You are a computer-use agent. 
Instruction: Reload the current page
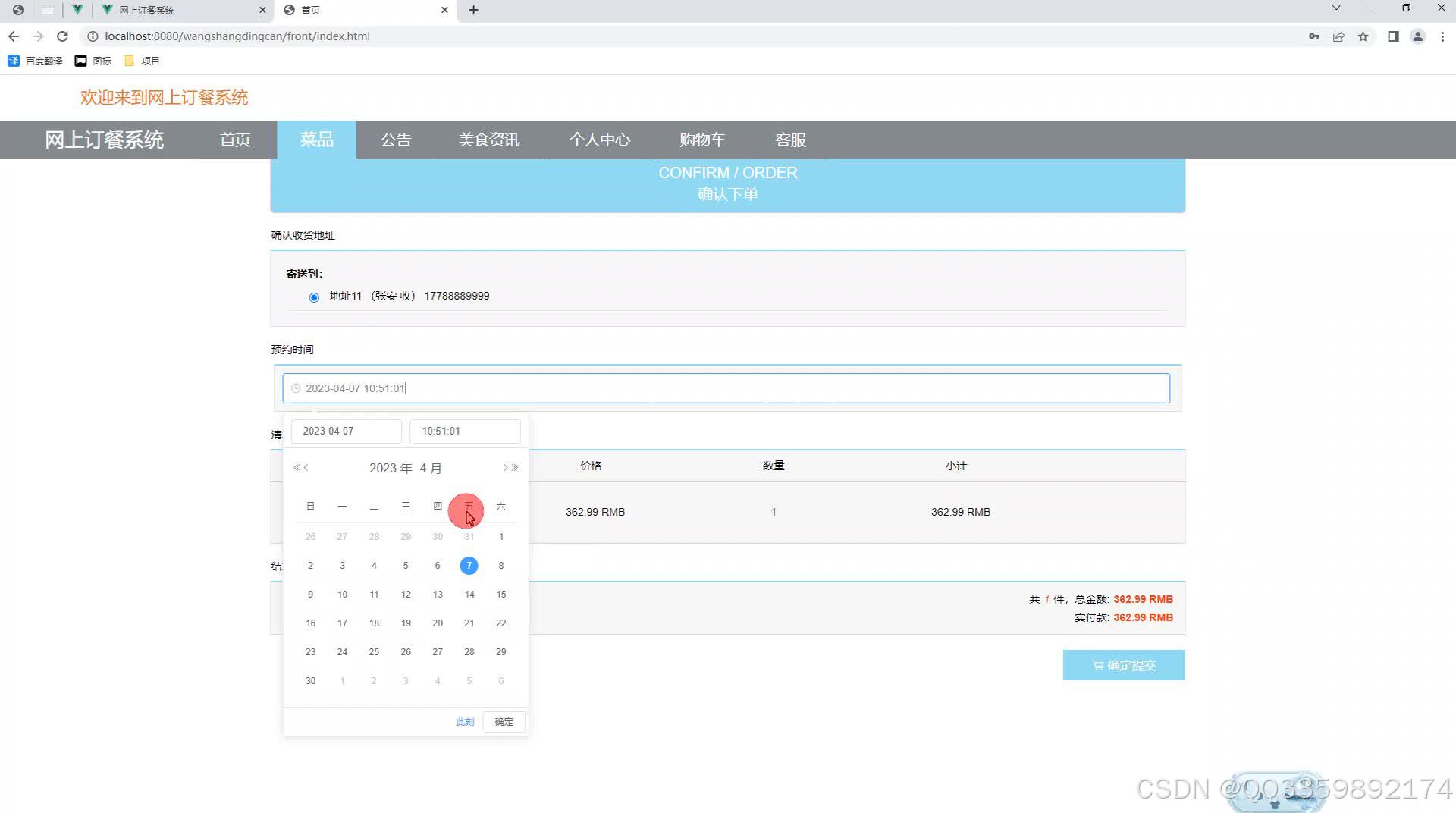coord(62,36)
